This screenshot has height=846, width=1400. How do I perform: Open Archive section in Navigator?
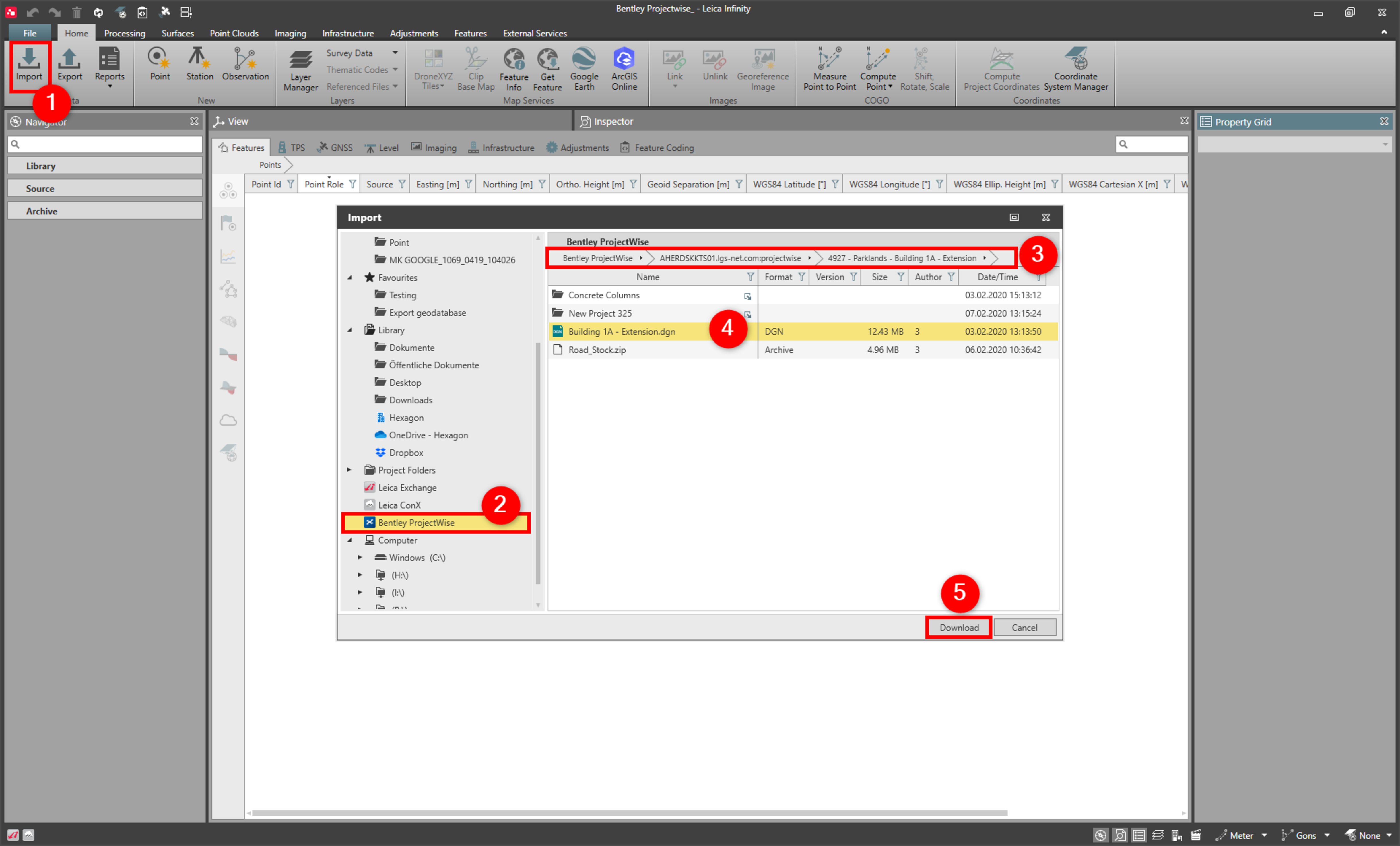pyautogui.click(x=104, y=211)
